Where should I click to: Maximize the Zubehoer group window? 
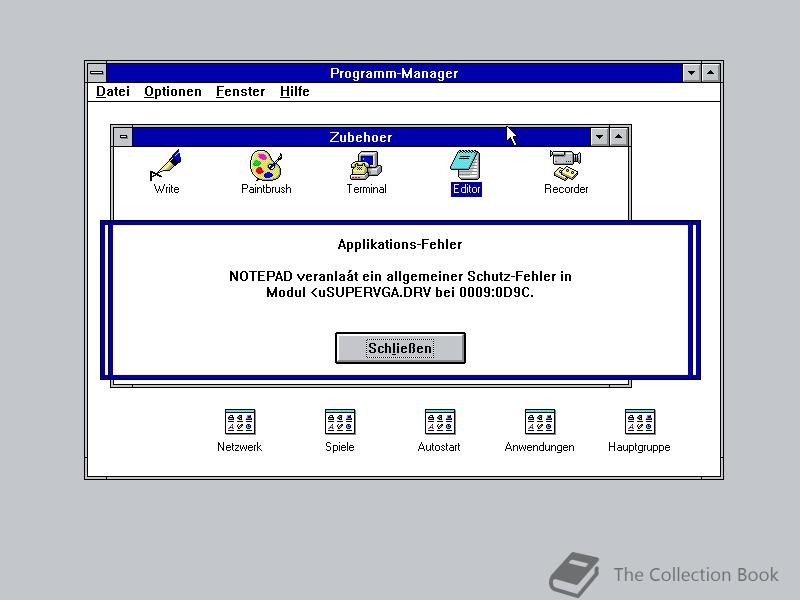[x=619, y=137]
